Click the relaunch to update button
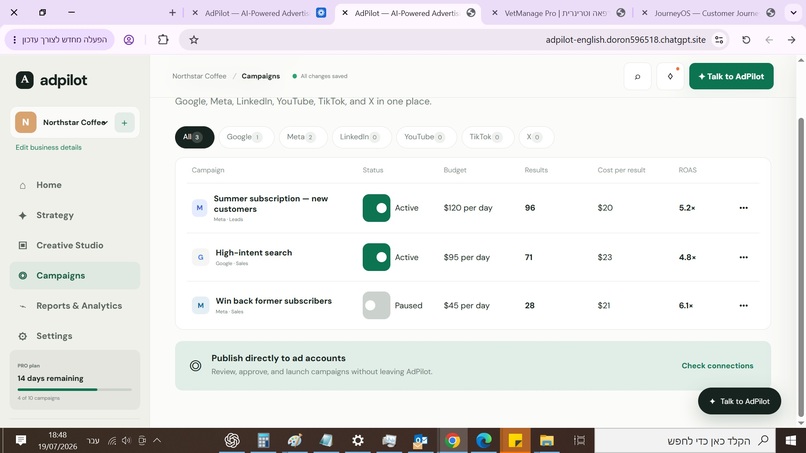 click(60, 40)
